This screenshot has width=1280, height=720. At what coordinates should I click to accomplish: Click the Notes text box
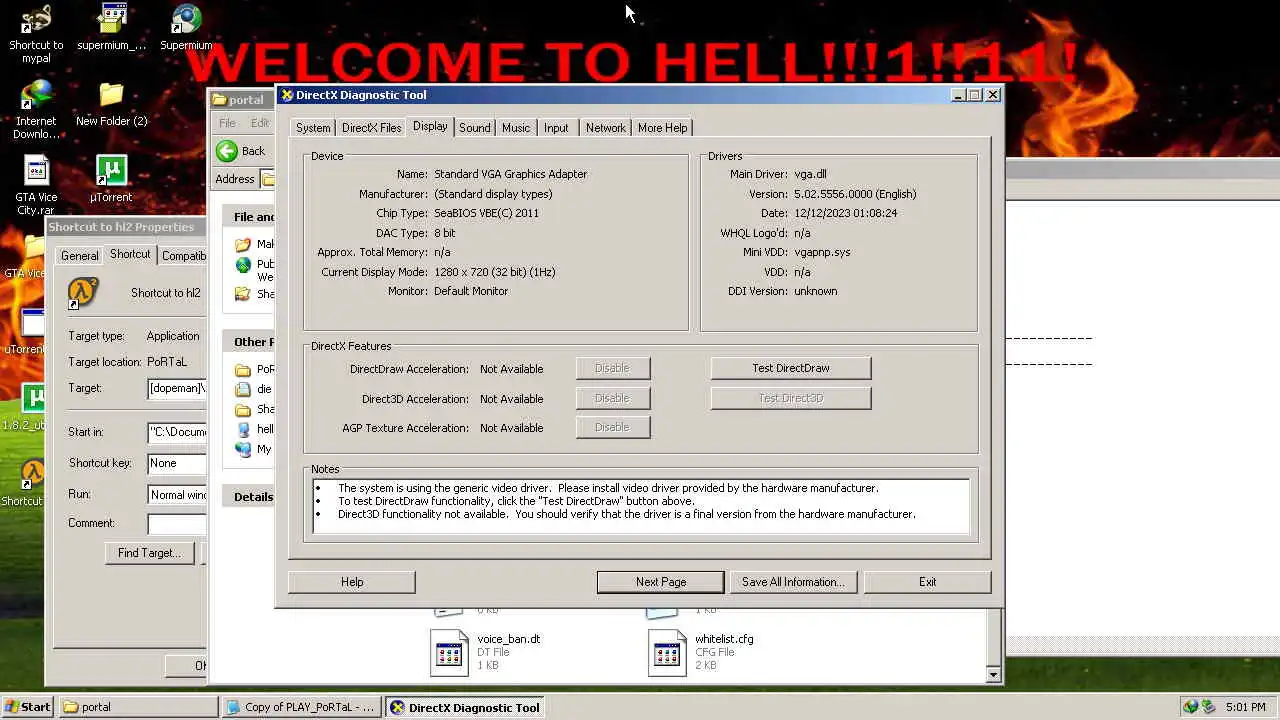coord(640,506)
